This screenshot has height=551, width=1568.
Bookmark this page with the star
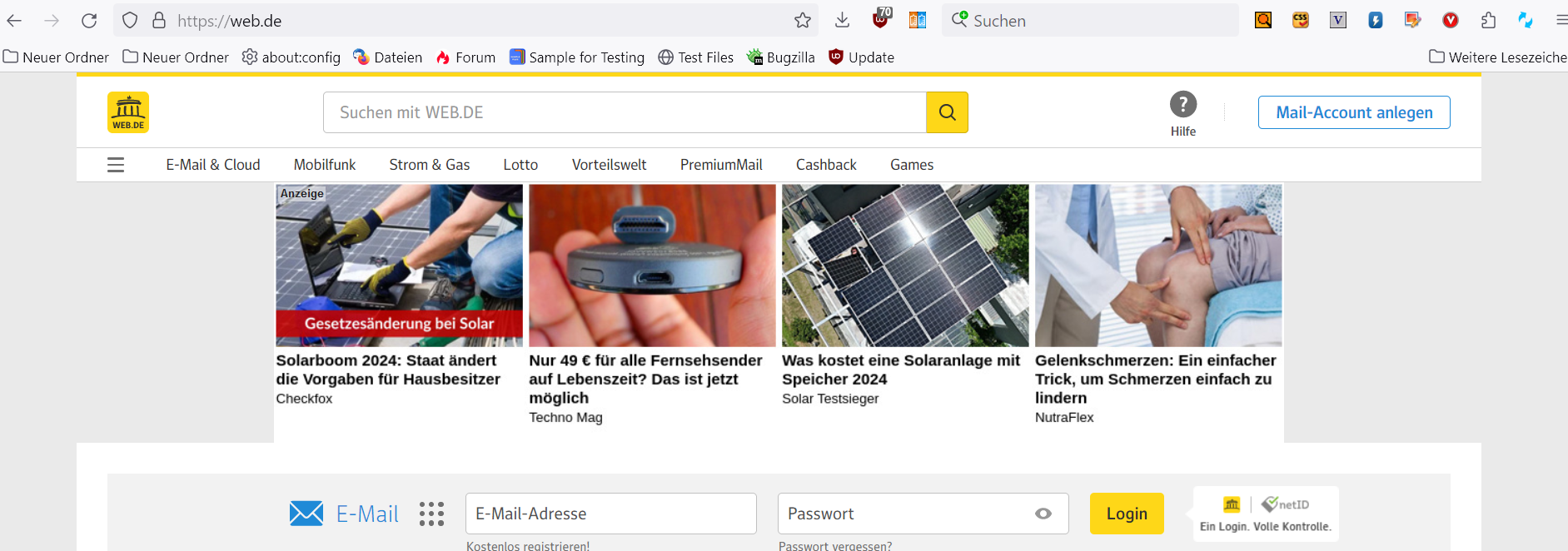point(802,21)
